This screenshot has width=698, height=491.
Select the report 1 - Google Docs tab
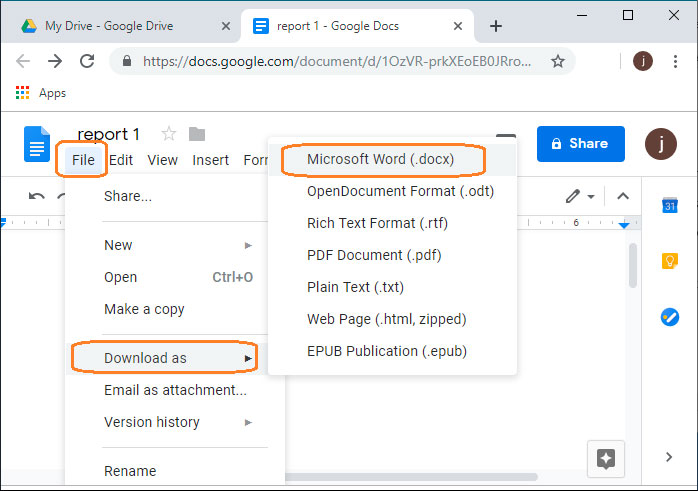[x=356, y=26]
